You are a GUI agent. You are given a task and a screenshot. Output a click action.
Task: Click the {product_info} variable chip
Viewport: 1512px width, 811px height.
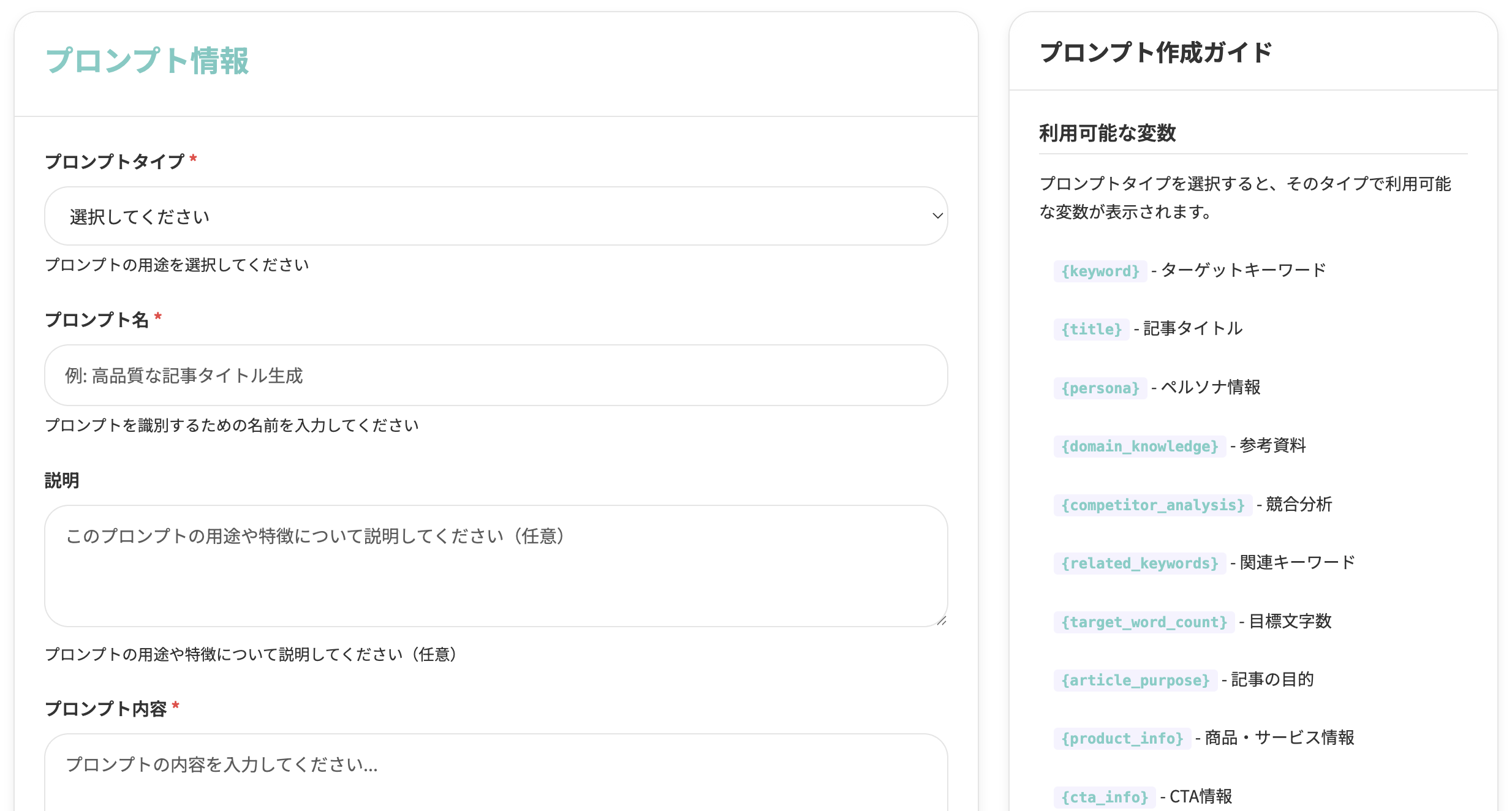coord(1122,738)
